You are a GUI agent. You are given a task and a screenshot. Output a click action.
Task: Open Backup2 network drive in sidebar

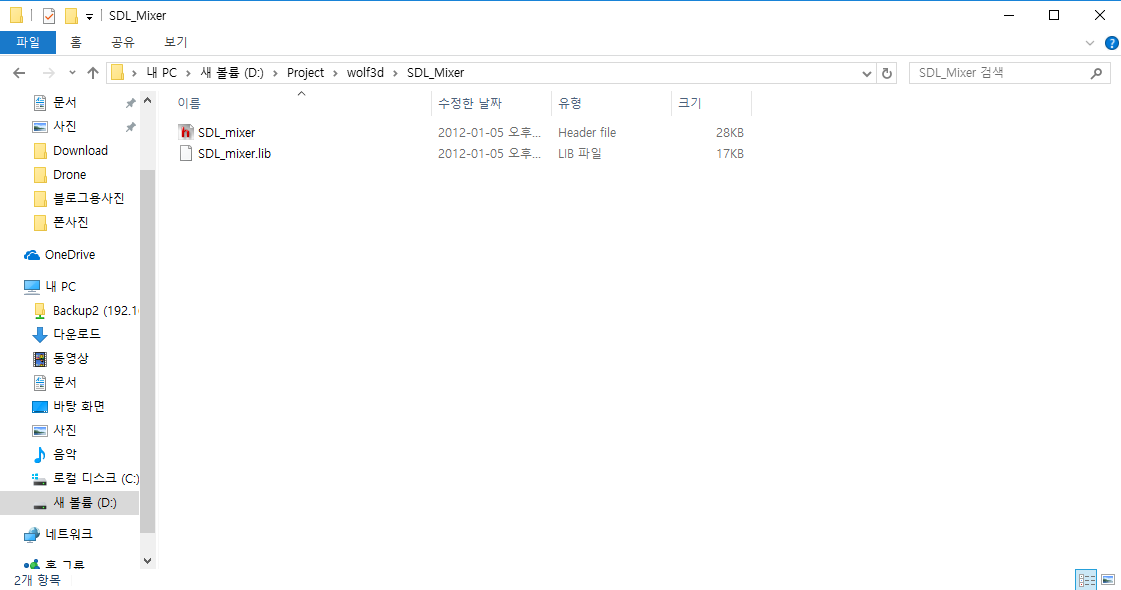(94, 310)
